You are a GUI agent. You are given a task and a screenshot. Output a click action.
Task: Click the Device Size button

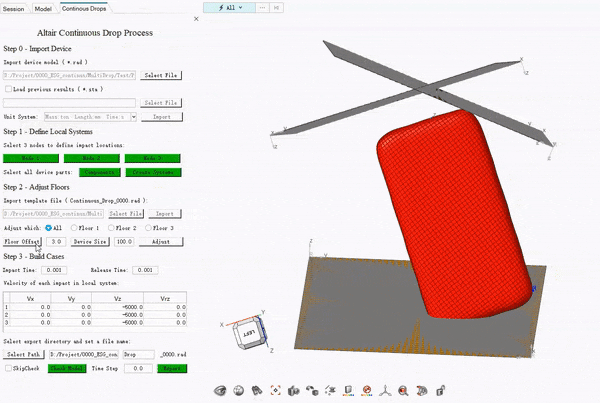pos(90,241)
